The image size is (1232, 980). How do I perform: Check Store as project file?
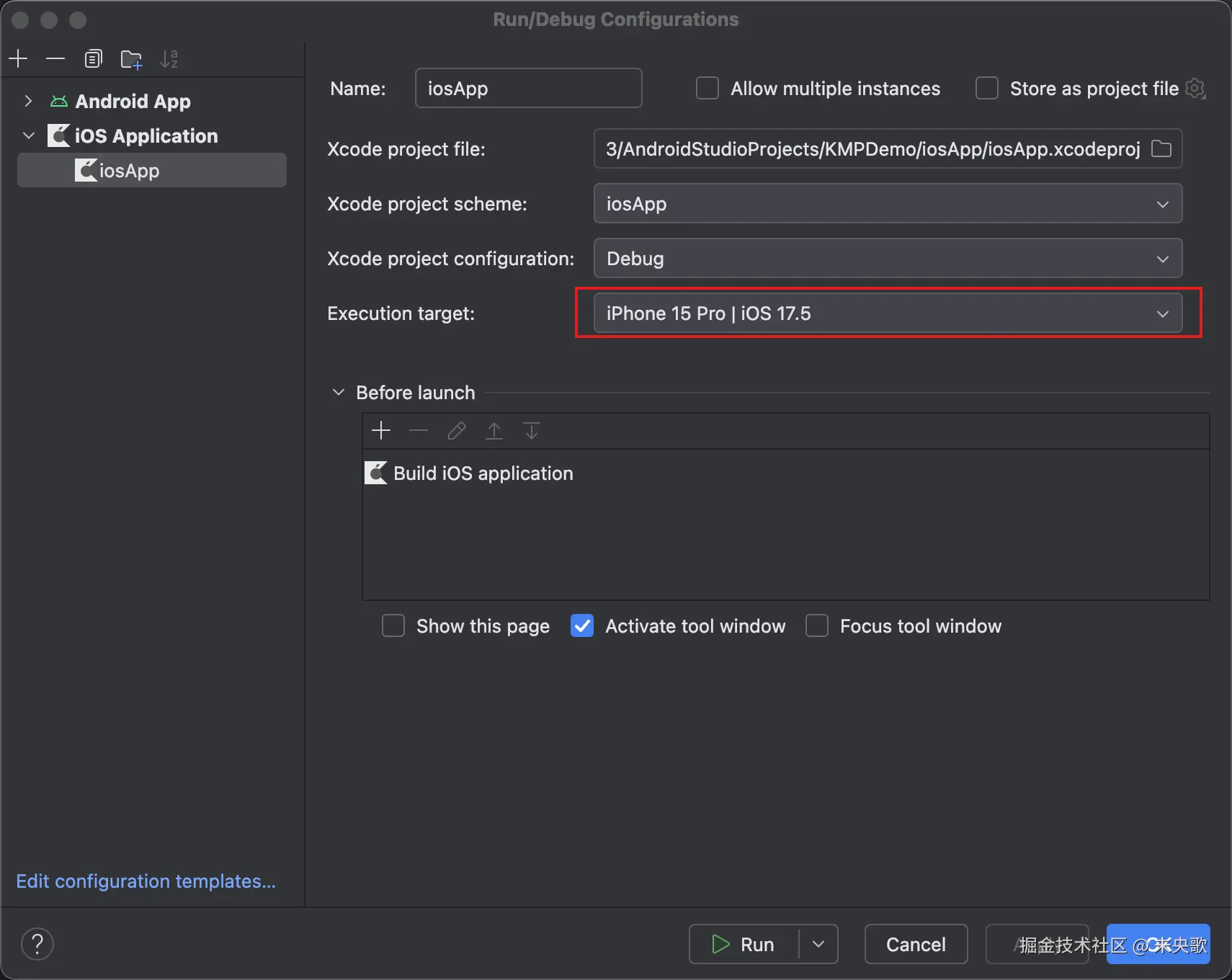click(x=987, y=89)
